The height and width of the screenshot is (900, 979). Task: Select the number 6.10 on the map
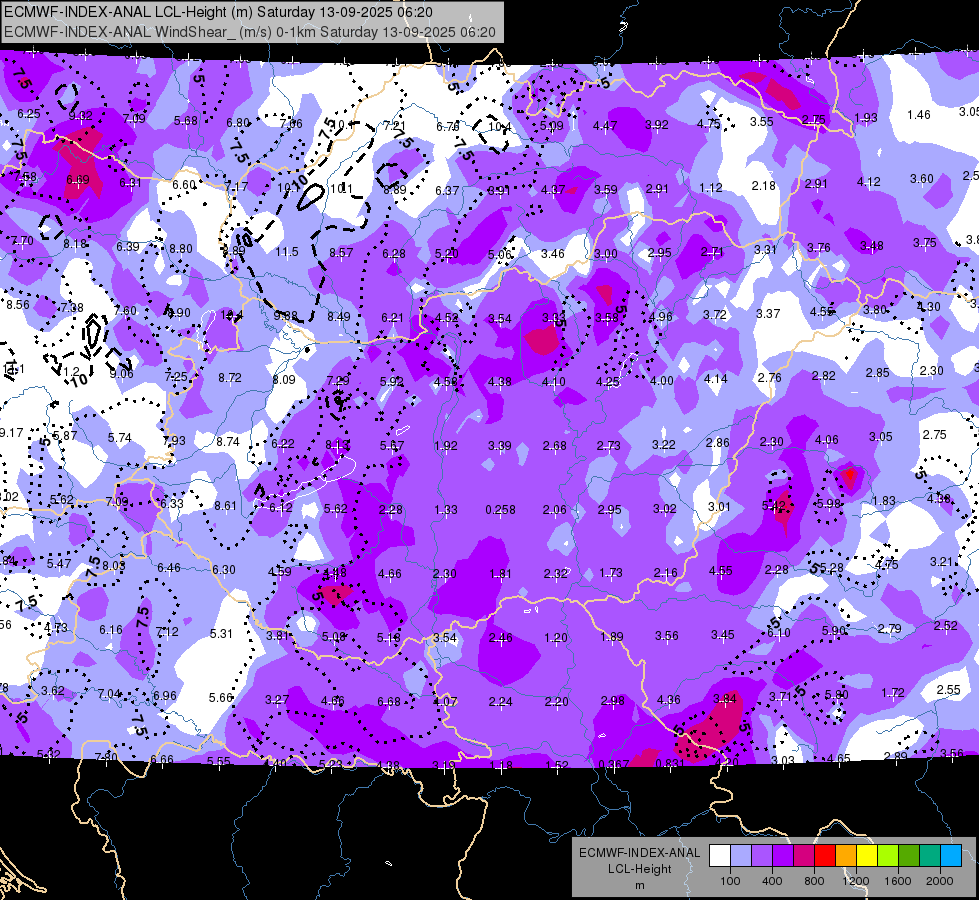click(779, 633)
